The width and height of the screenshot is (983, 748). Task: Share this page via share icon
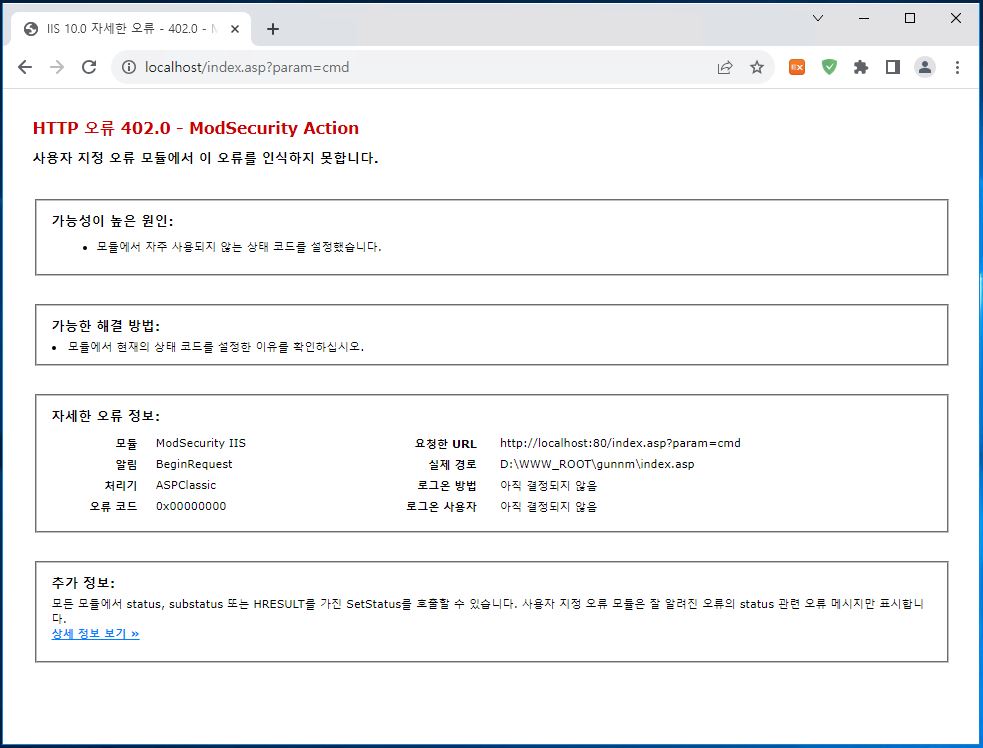click(725, 67)
